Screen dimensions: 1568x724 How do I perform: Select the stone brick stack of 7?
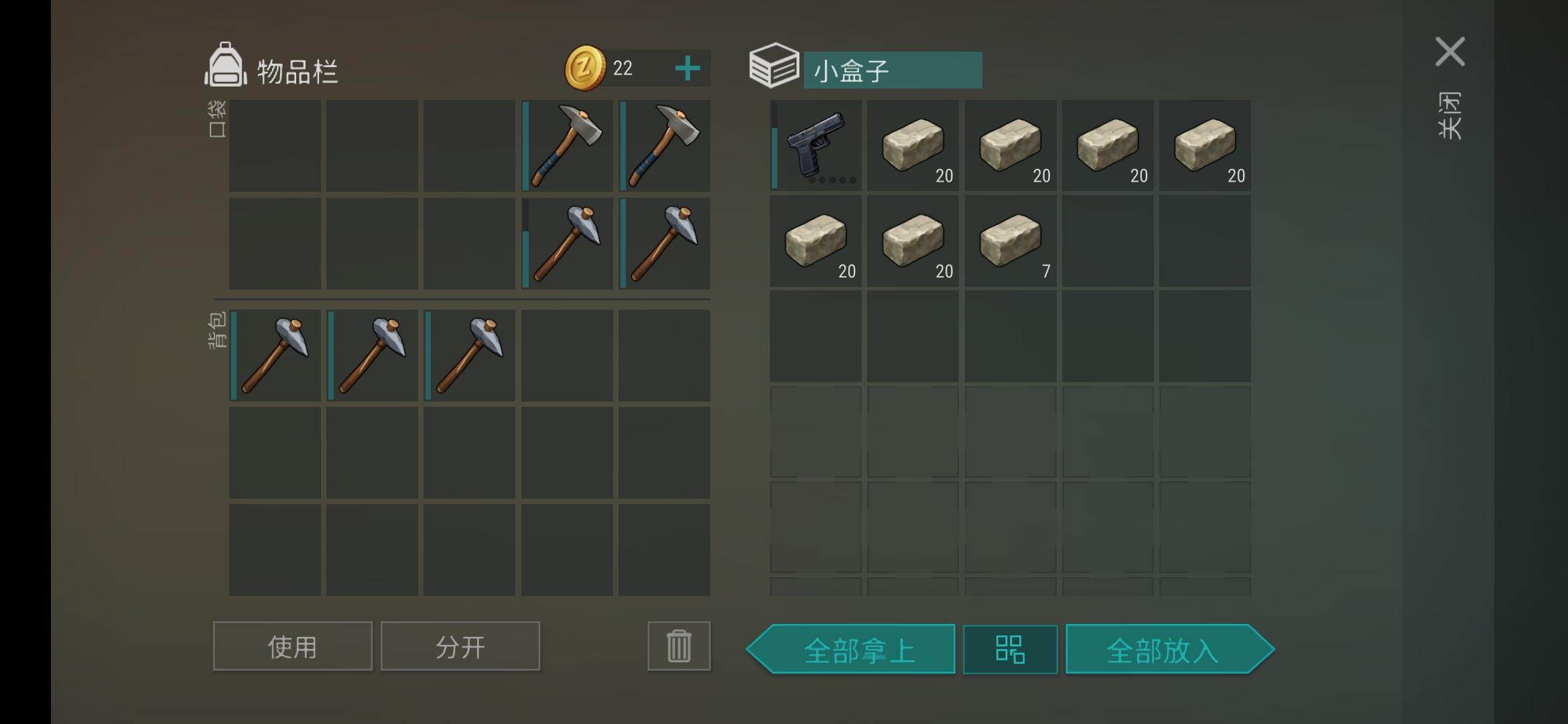1010,241
